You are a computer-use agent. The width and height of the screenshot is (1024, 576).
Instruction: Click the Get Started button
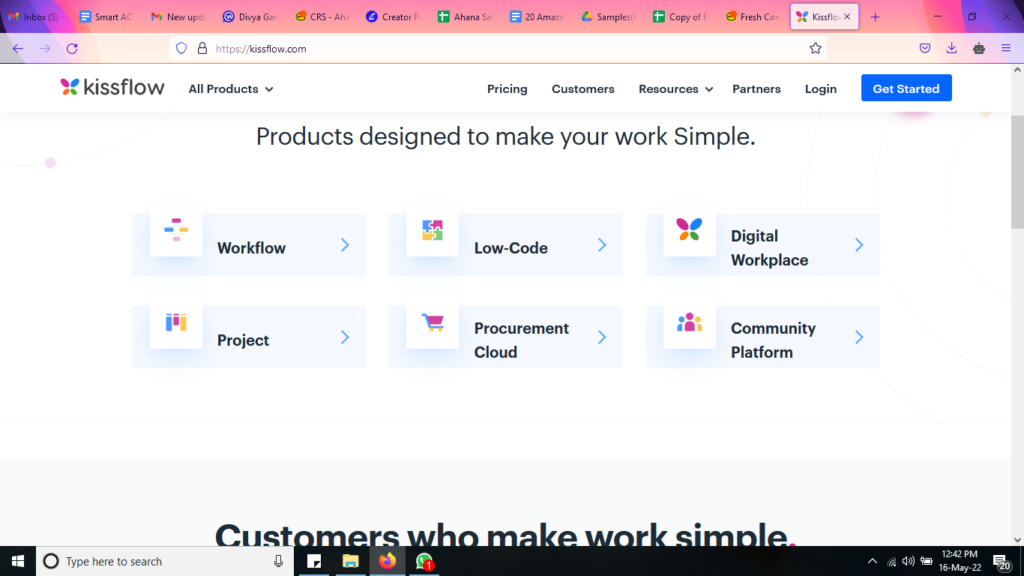coord(906,88)
